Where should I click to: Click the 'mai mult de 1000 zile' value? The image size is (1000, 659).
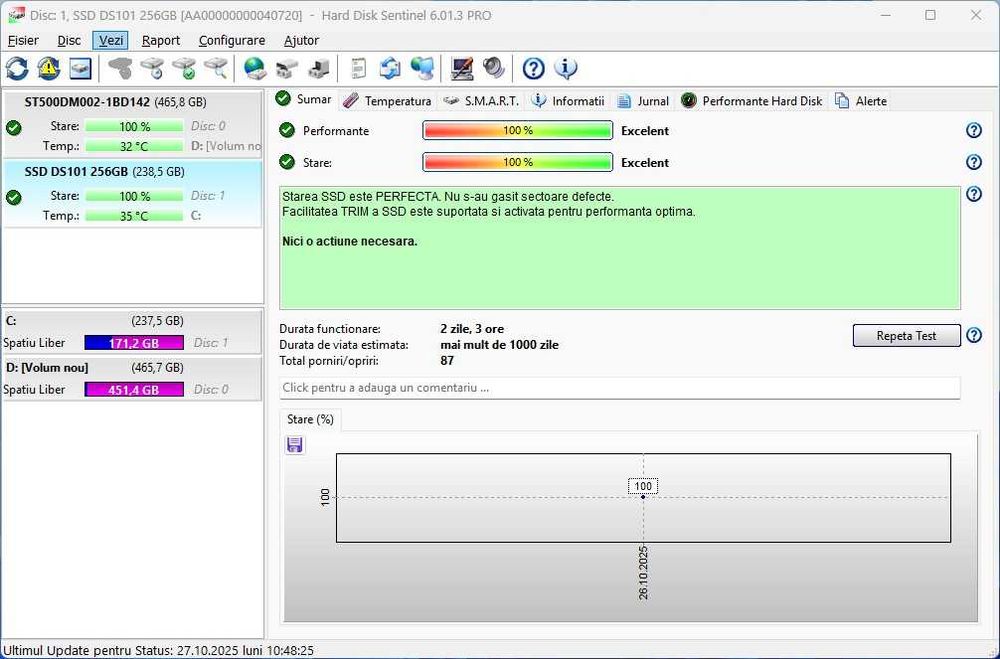(x=499, y=345)
